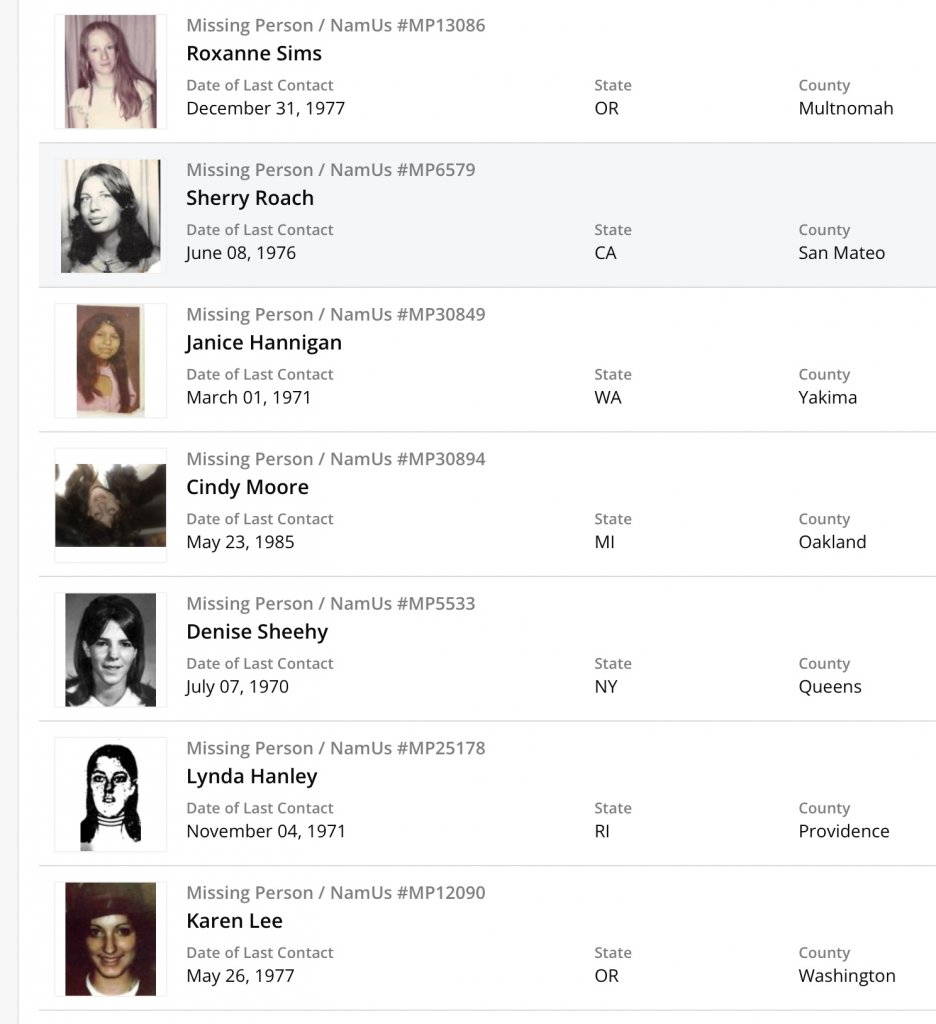Click the NamUs #MP30849 case label
This screenshot has width=936, height=1024.
click(x=336, y=314)
